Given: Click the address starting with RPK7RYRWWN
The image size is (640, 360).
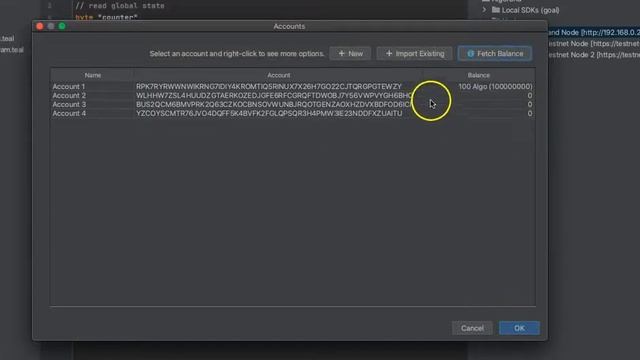Looking at the screenshot, I should pos(269,87).
